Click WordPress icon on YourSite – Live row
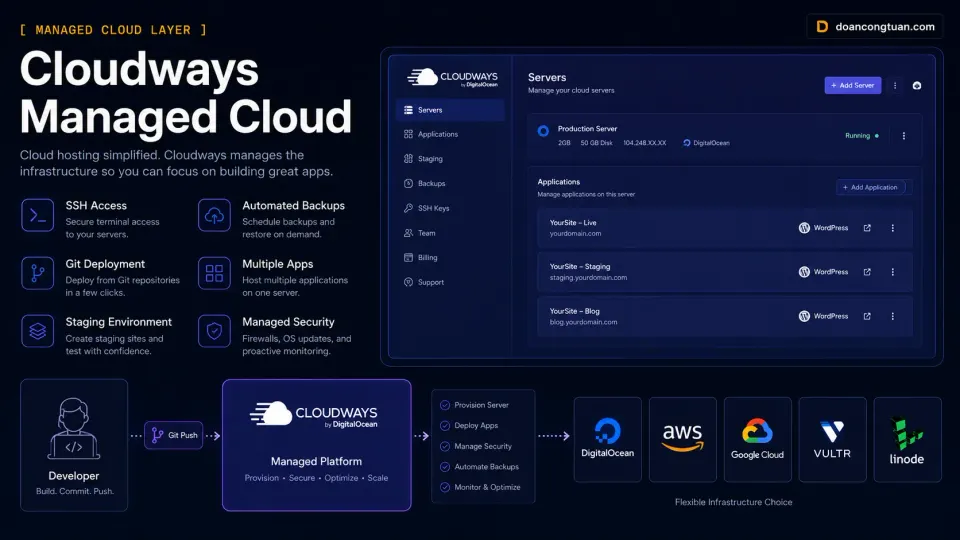Screen dimensions: 960x540 click(x=804, y=228)
